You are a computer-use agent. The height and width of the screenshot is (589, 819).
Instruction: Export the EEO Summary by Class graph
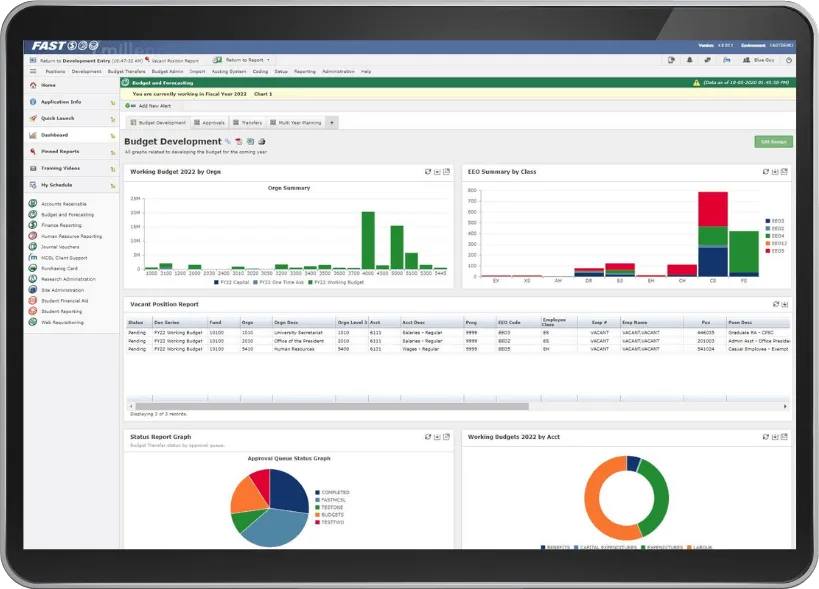774,171
